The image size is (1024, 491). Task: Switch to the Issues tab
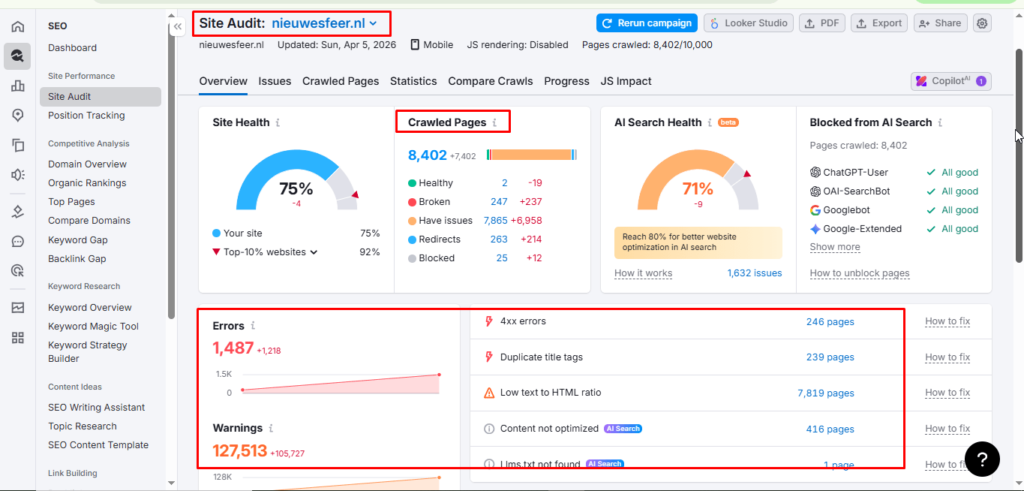click(275, 82)
